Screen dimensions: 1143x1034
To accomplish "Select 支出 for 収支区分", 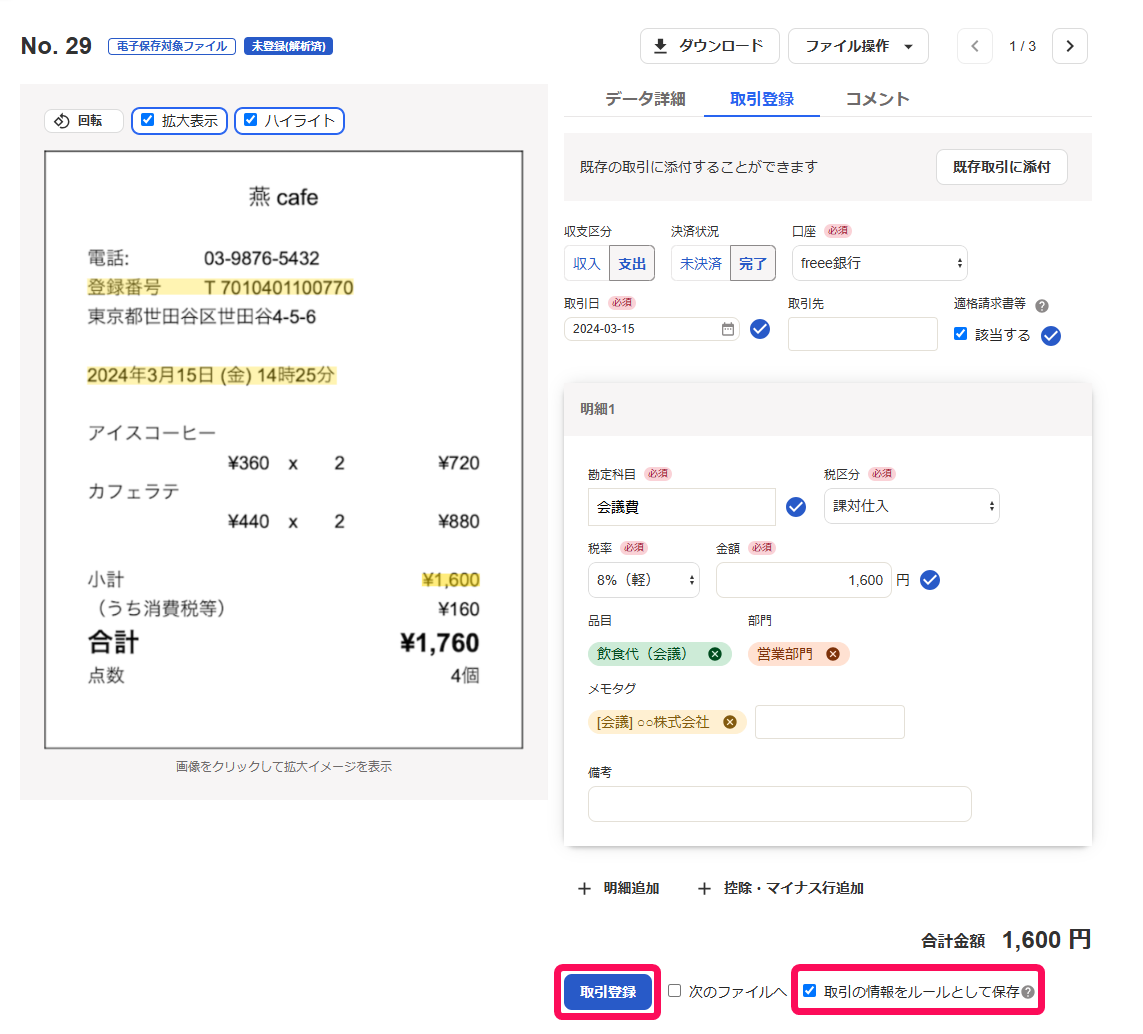I will (x=632, y=263).
